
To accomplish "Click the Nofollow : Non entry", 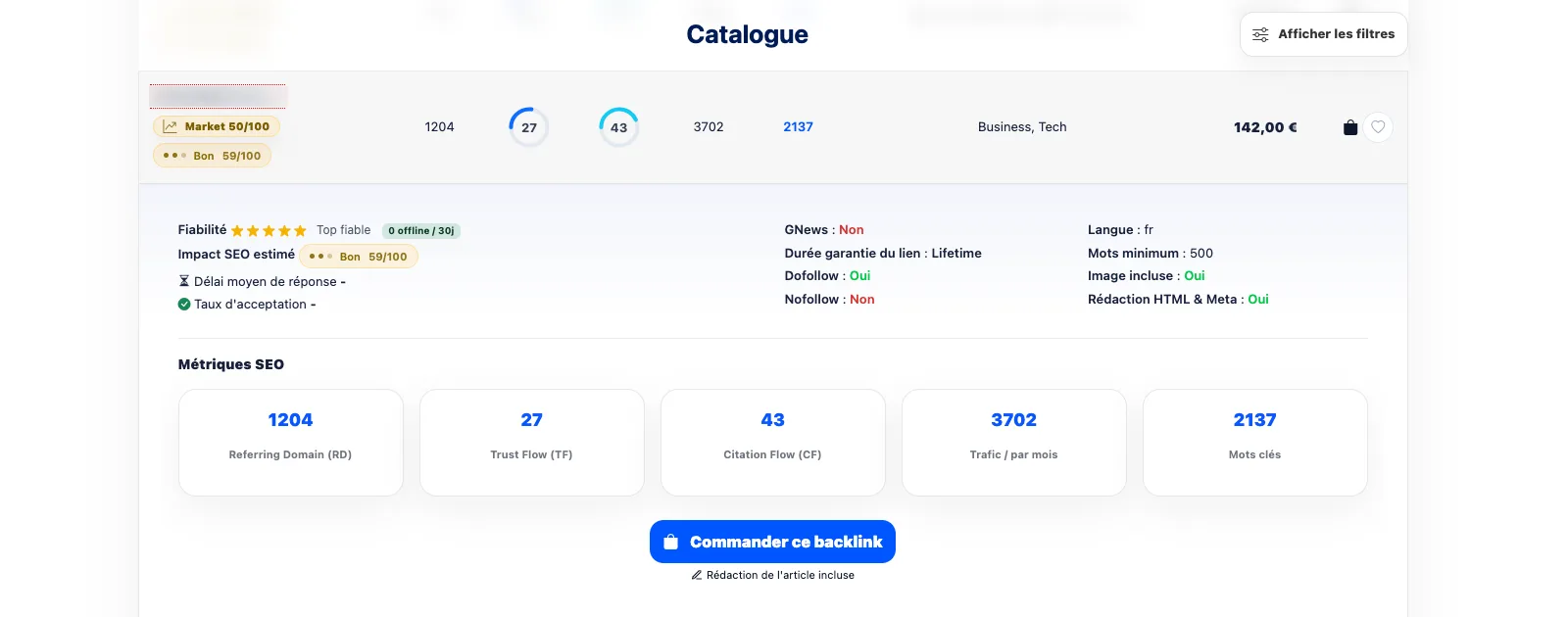I will 829,300.
